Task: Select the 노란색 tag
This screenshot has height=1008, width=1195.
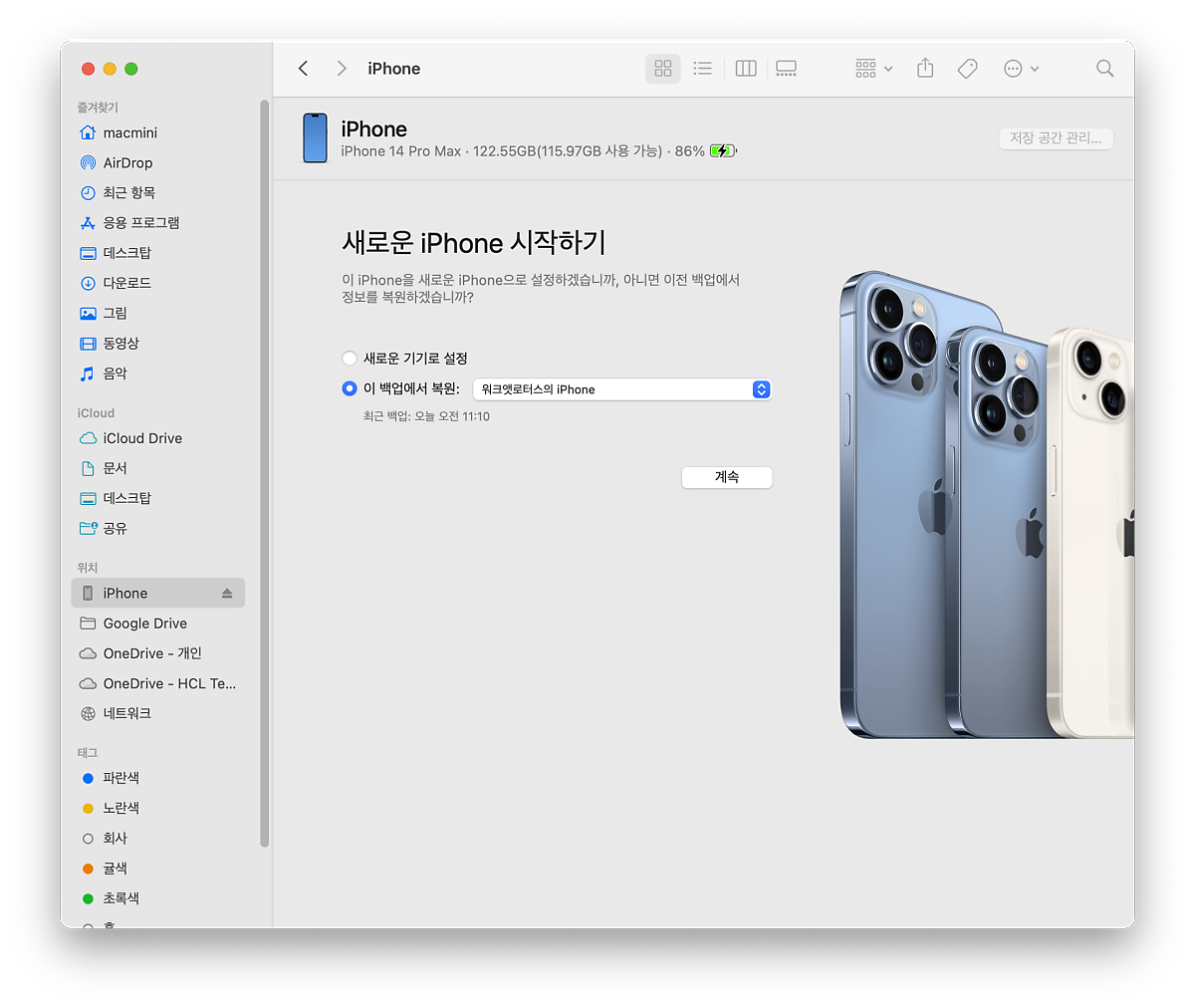Action: (158, 808)
